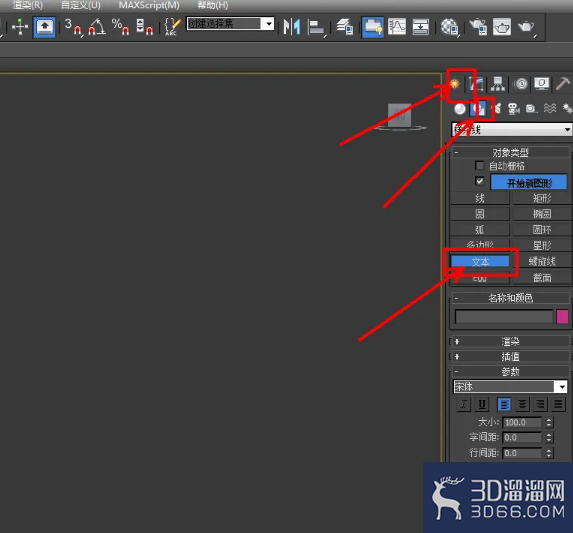Toggle the highlighted Select and Manipulate toolbar button
This screenshot has height=533, width=573.
point(45,27)
